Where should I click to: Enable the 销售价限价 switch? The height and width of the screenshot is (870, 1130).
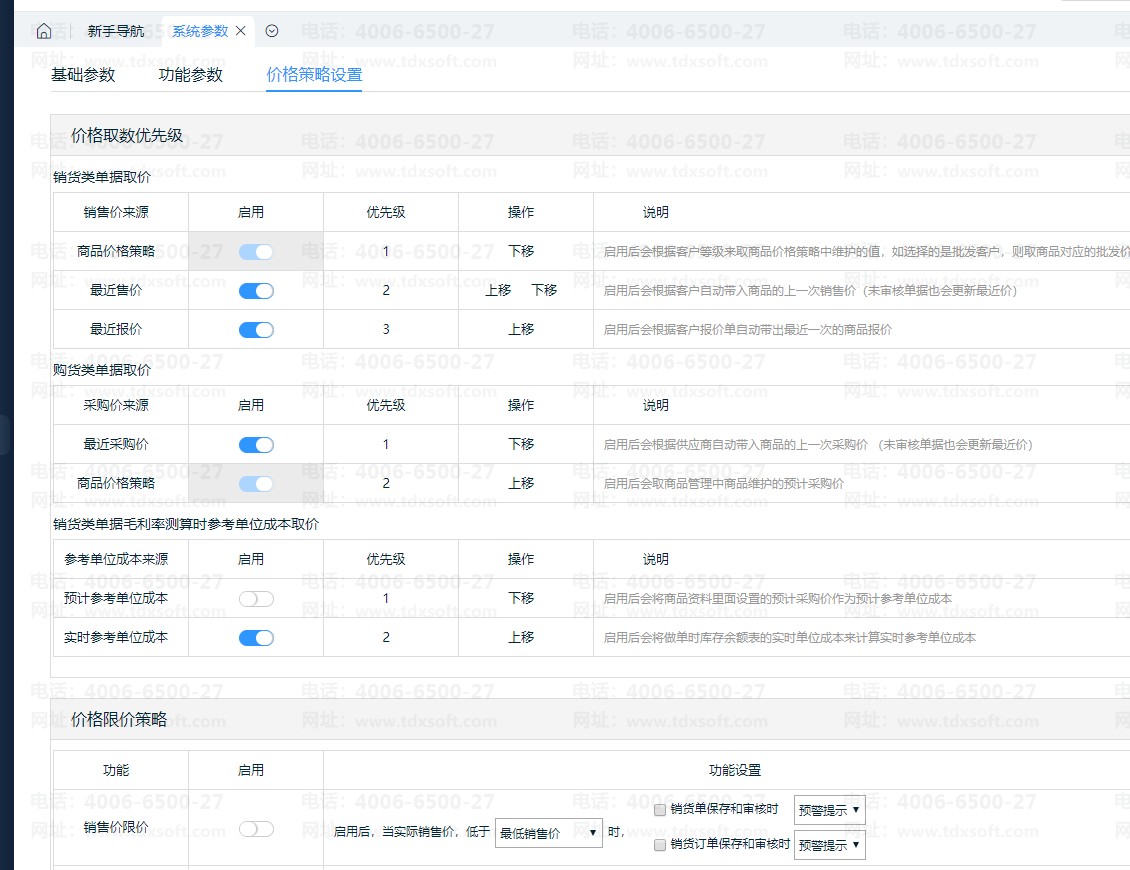[256, 829]
